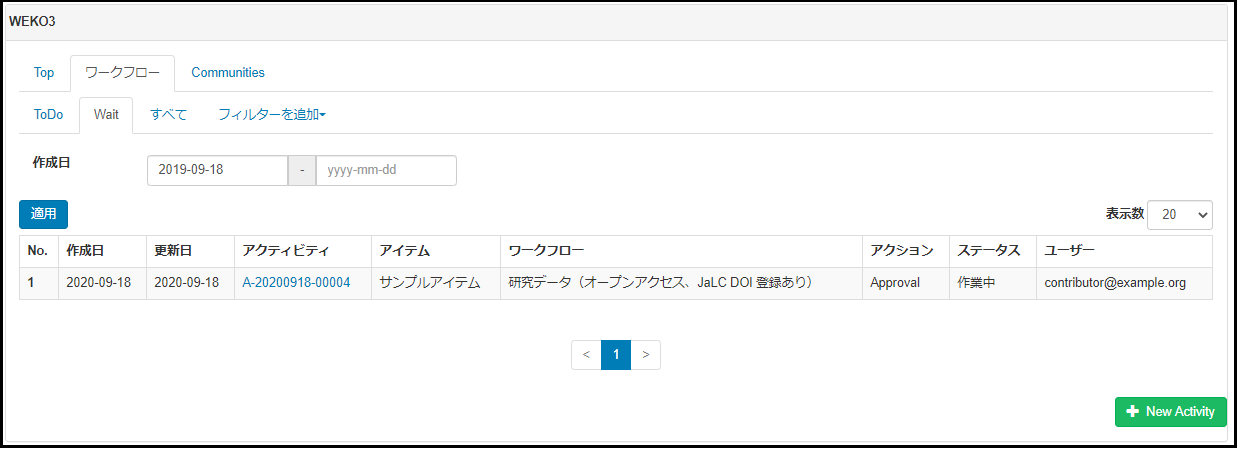Click the plus icon on New Activity

pyautogui.click(x=1132, y=412)
